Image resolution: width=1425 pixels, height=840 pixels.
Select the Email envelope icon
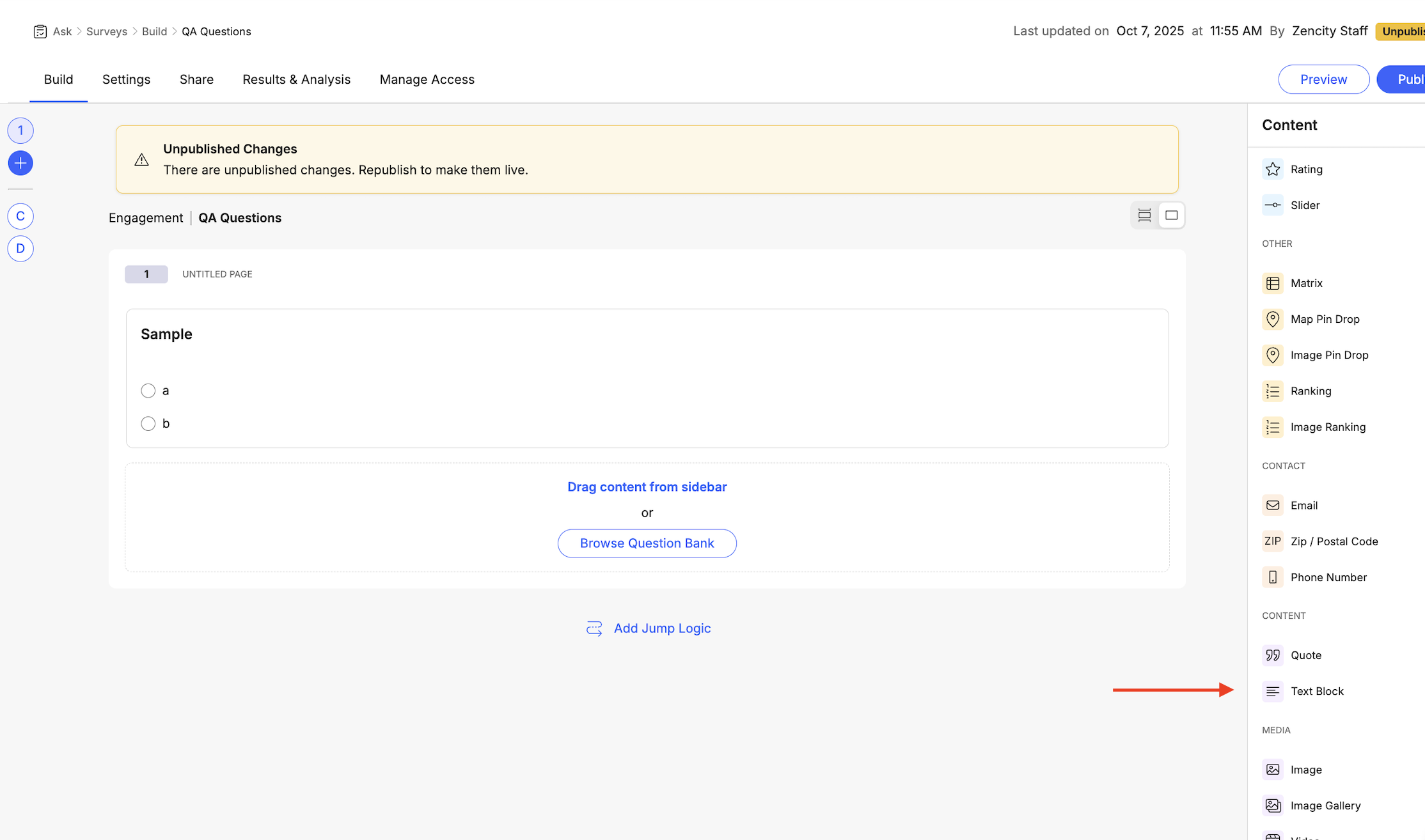(x=1272, y=506)
